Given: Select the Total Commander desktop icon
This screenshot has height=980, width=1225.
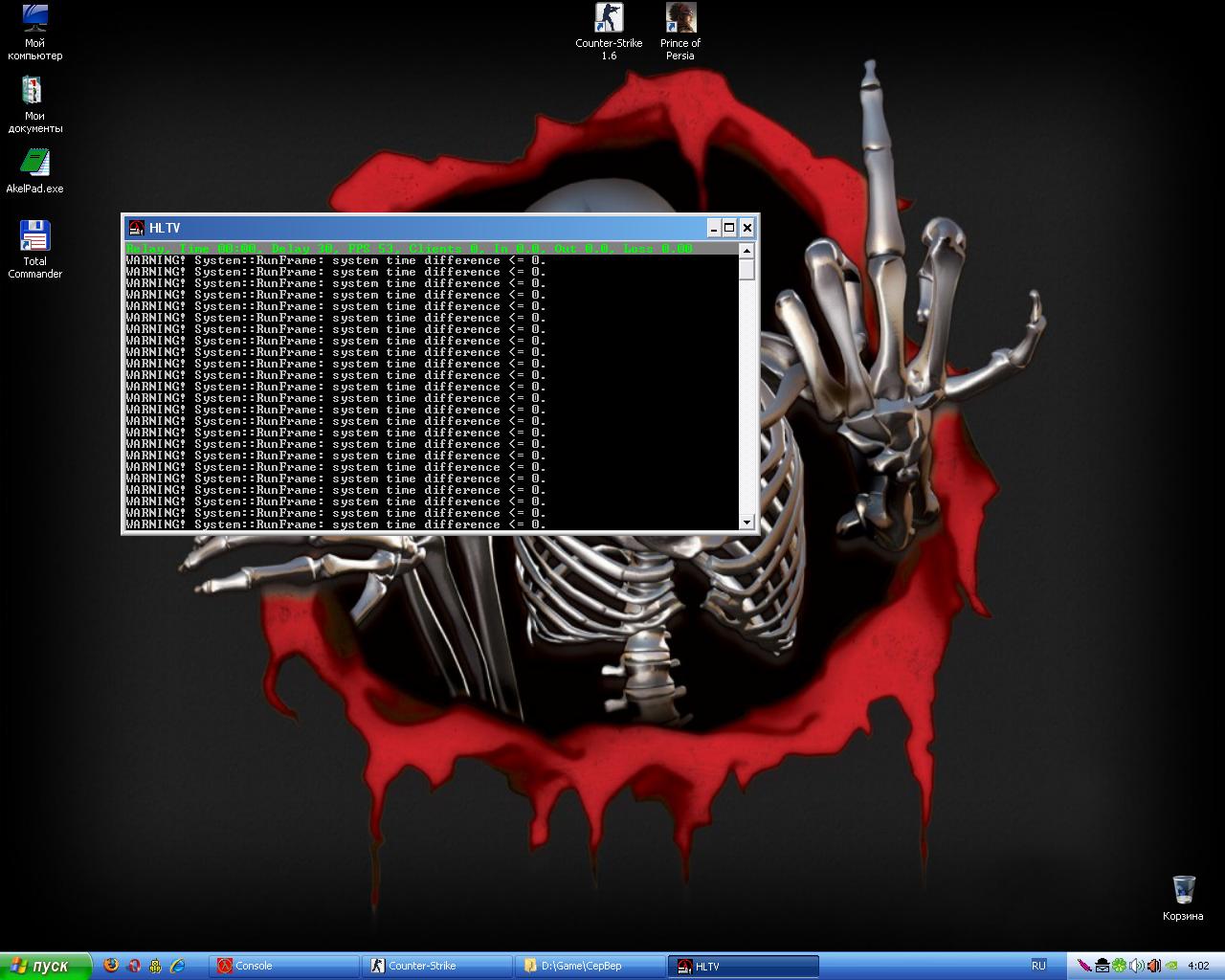Looking at the screenshot, I should click(34, 250).
